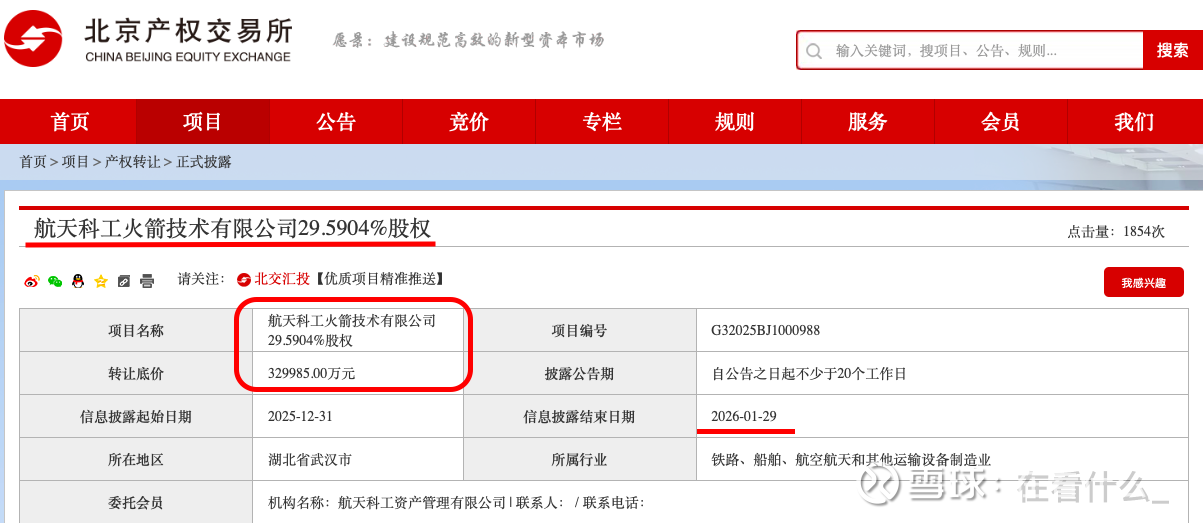Open the 项目 navigation tab

pos(203,122)
